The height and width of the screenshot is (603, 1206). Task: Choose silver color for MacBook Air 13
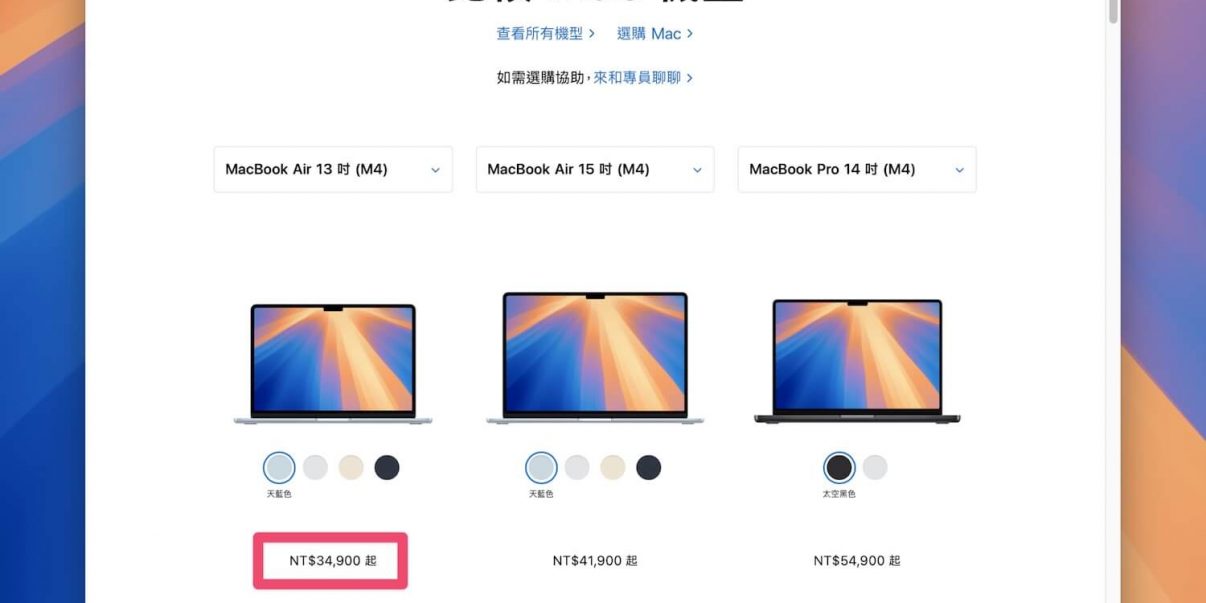click(x=315, y=467)
